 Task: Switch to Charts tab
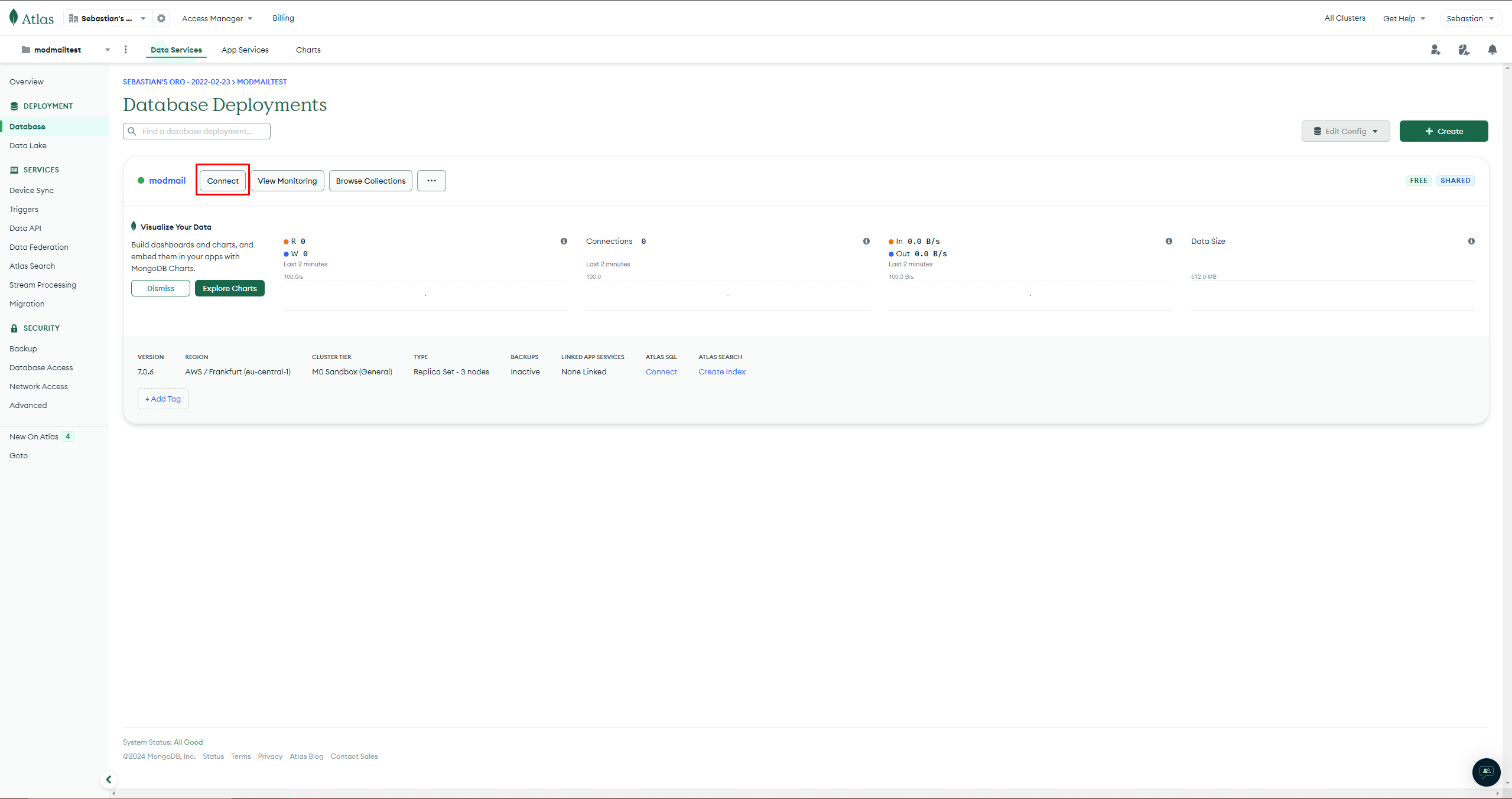(308, 50)
